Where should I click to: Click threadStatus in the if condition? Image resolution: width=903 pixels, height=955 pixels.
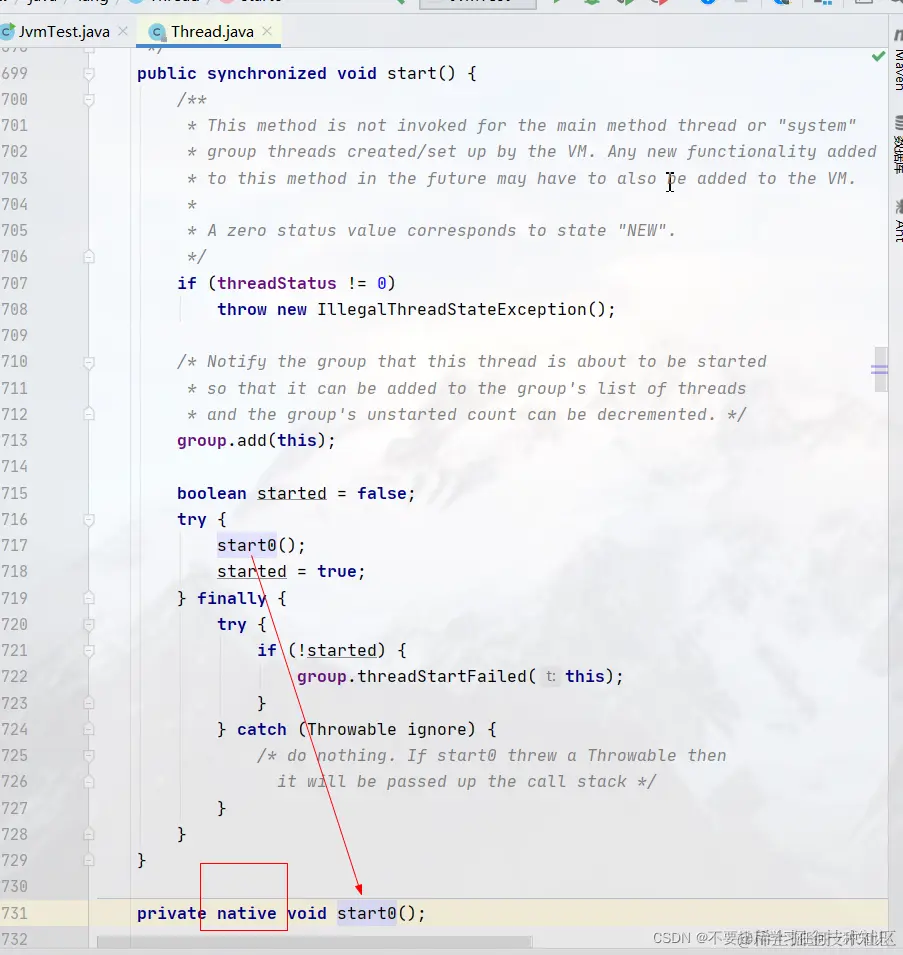[276, 283]
